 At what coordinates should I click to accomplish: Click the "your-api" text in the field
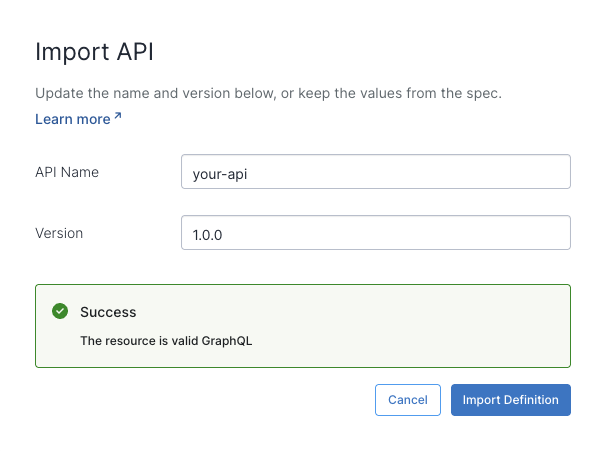pos(219,173)
